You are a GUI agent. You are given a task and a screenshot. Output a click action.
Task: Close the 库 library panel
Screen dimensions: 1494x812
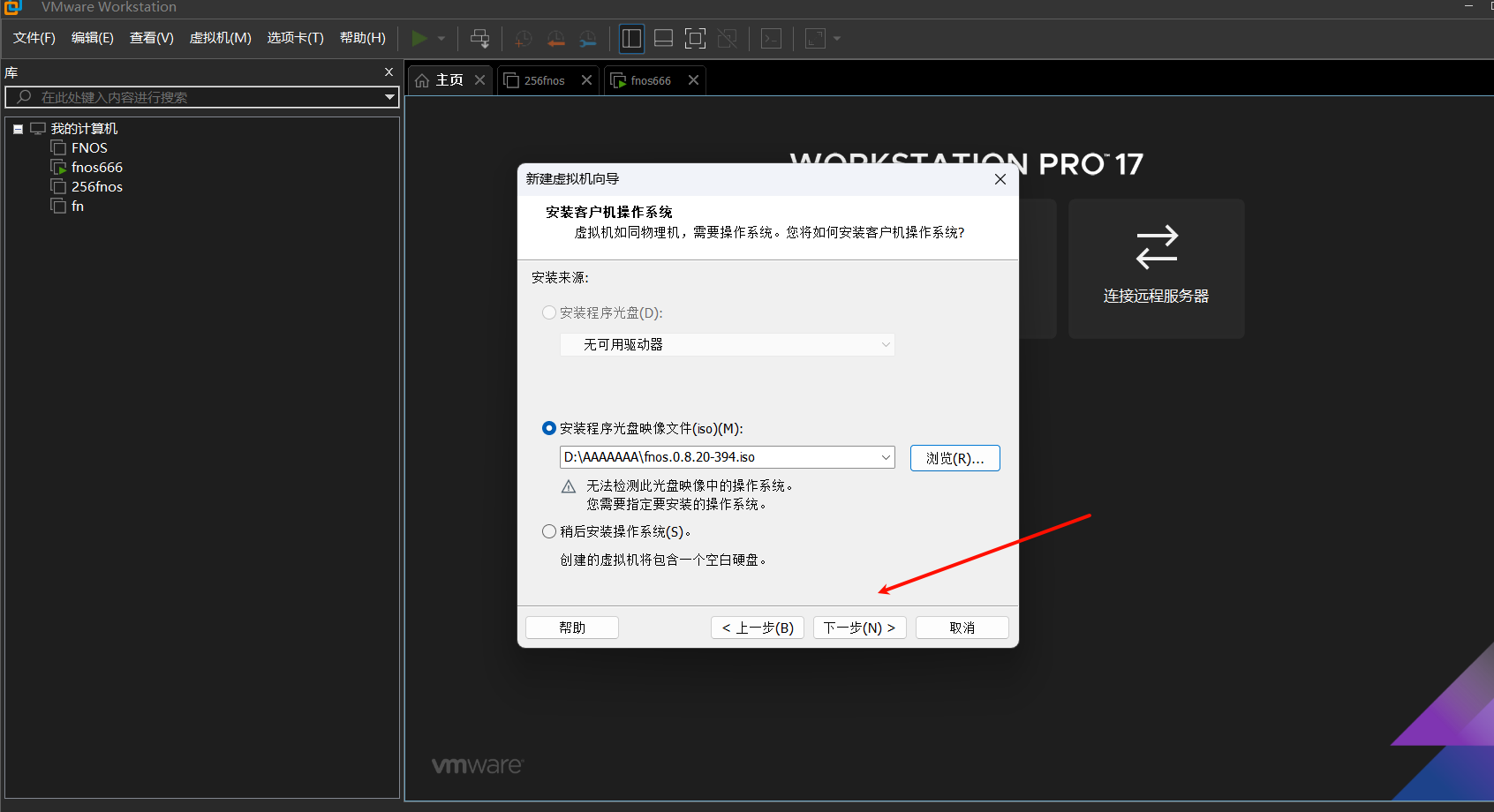point(389,72)
